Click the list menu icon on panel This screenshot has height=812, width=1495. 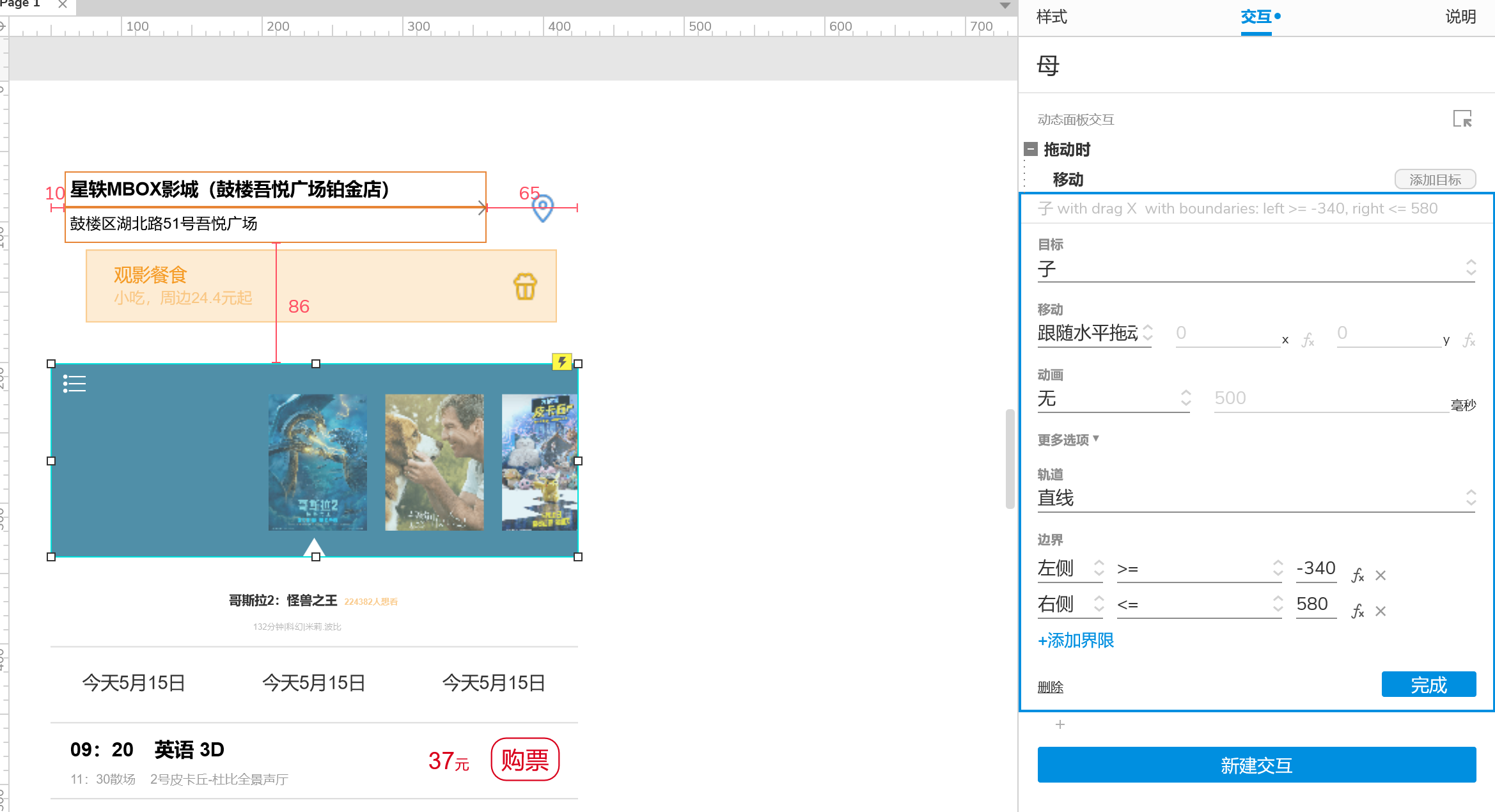(74, 384)
